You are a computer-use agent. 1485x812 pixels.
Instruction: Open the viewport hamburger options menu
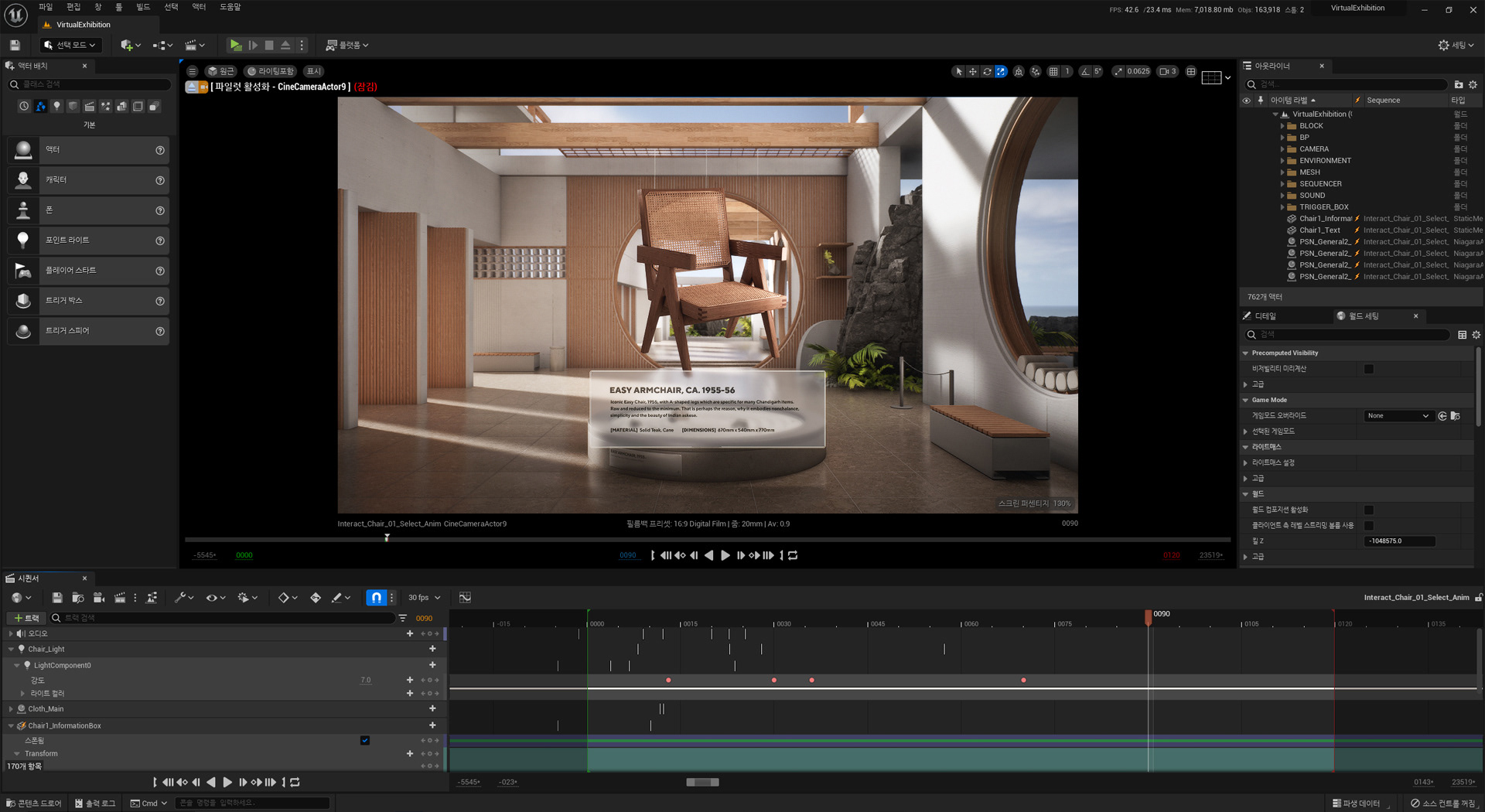[193, 71]
